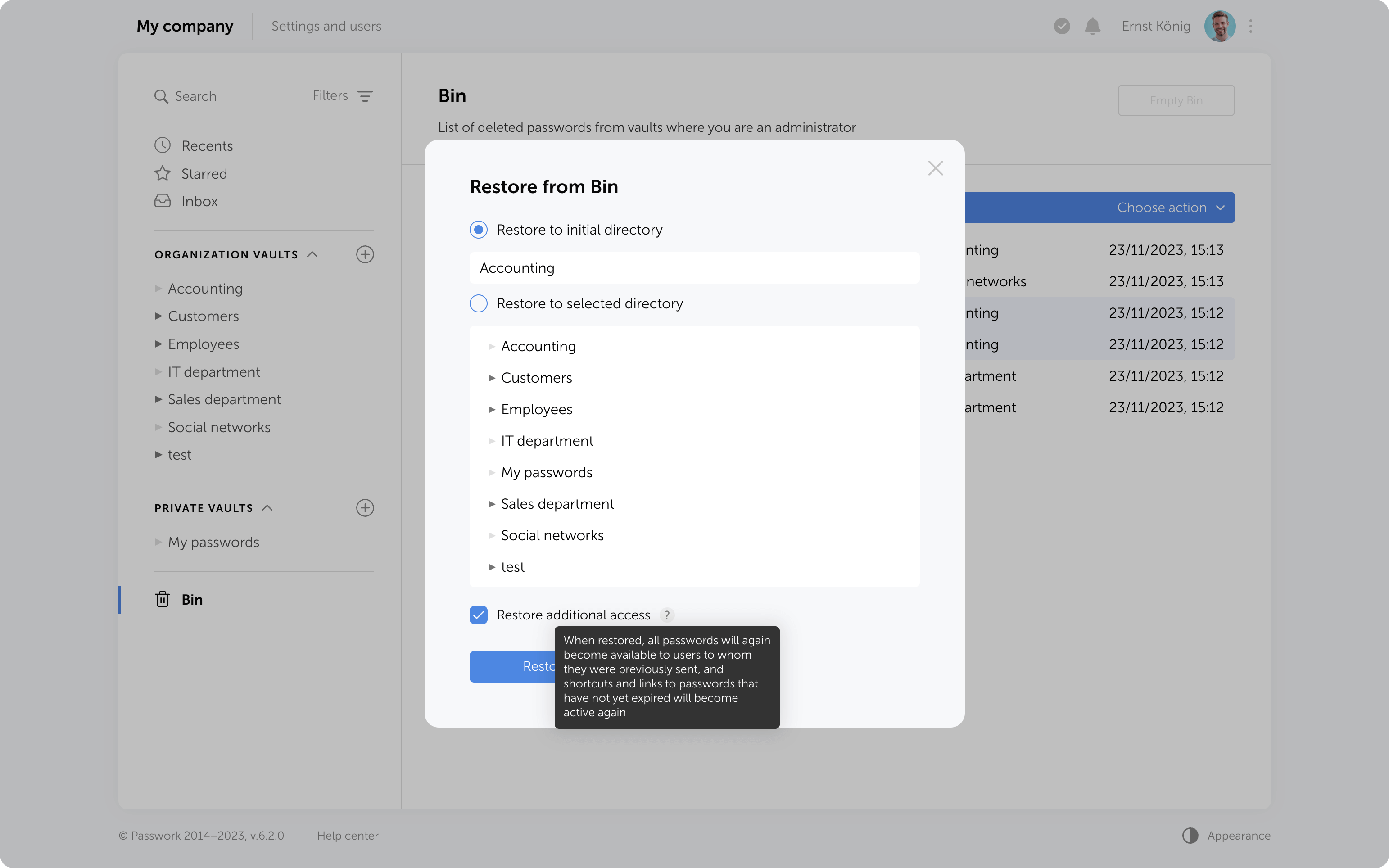The width and height of the screenshot is (1389, 868).
Task: Open the Filters icon in sidebar
Action: tap(365, 96)
